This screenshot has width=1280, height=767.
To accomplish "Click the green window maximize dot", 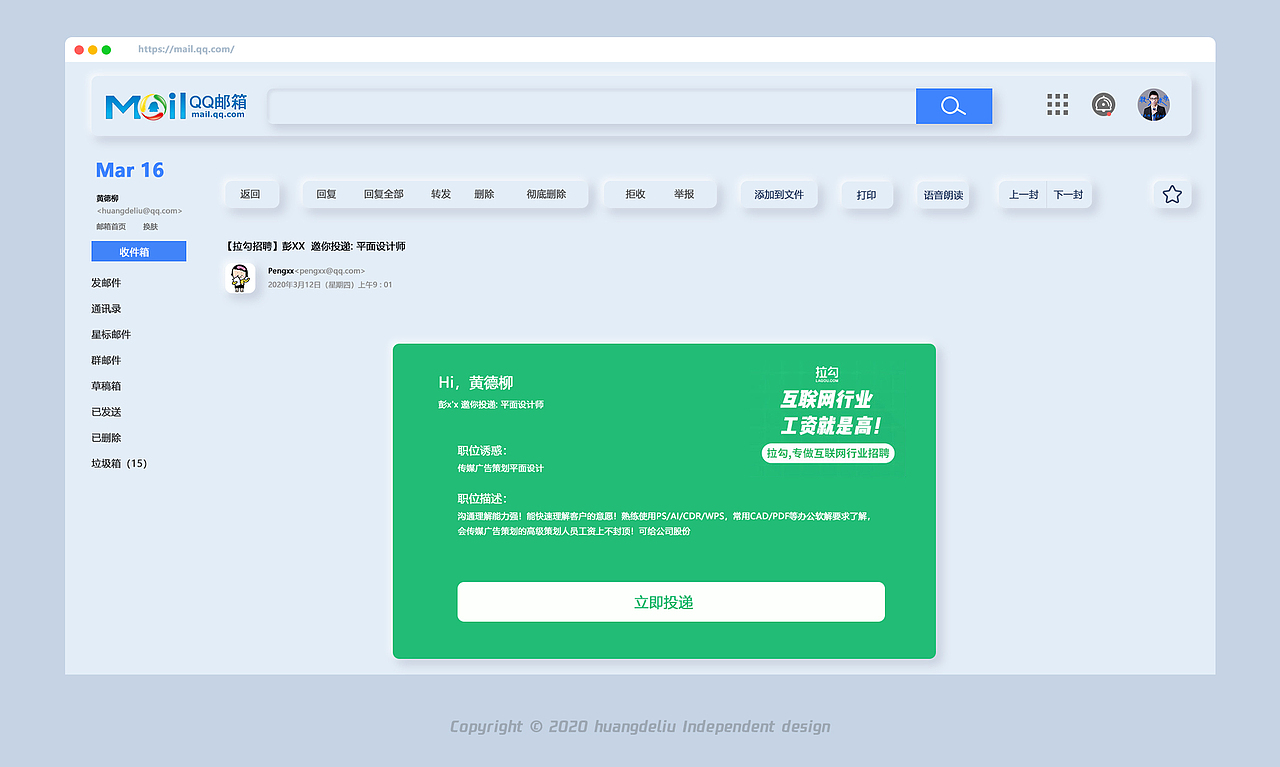I will tap(107, 49).
